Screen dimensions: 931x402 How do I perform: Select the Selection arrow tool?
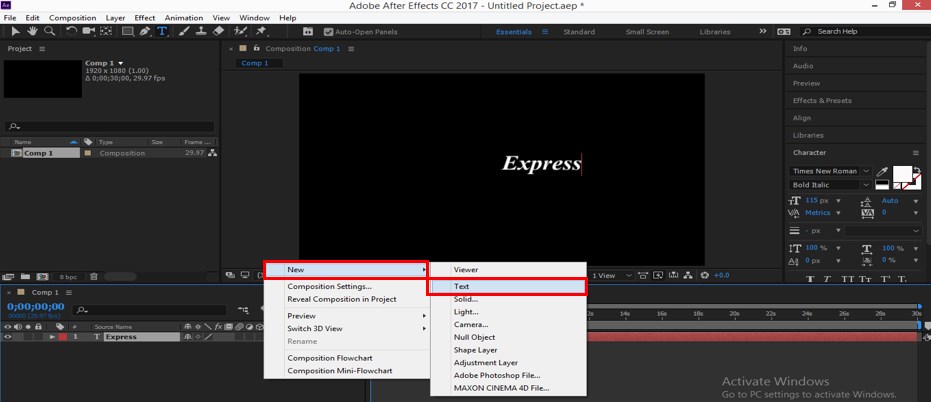click(16, 31)
